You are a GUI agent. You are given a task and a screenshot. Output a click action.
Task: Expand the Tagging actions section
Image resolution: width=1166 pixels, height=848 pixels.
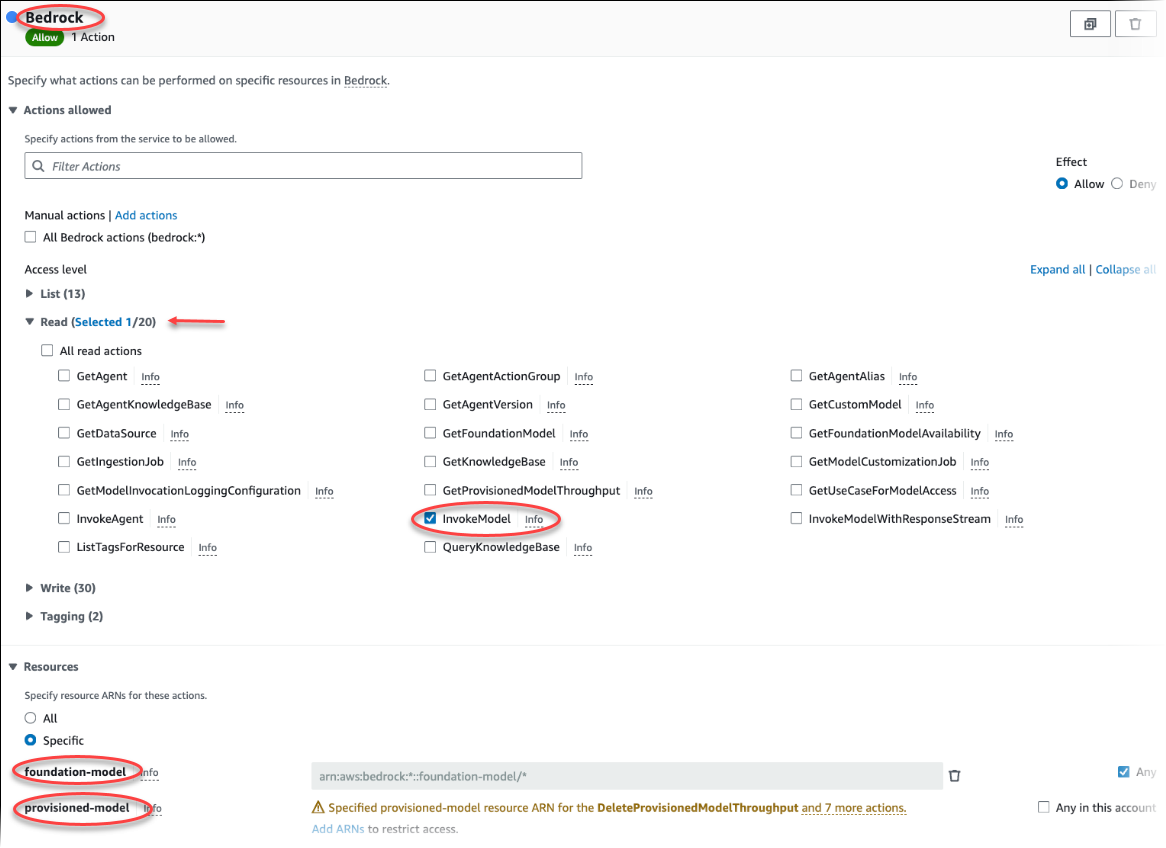[x=28, y=616]
